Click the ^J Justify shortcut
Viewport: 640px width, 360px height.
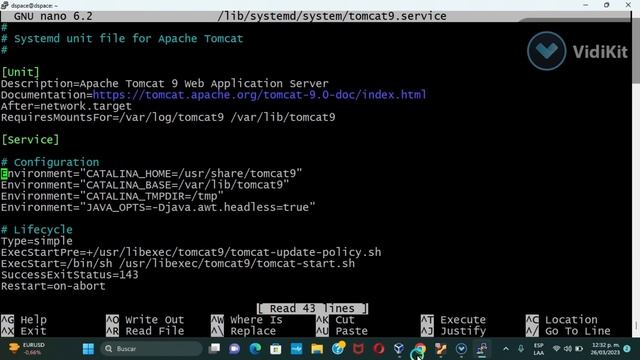(x=453, y=331)
